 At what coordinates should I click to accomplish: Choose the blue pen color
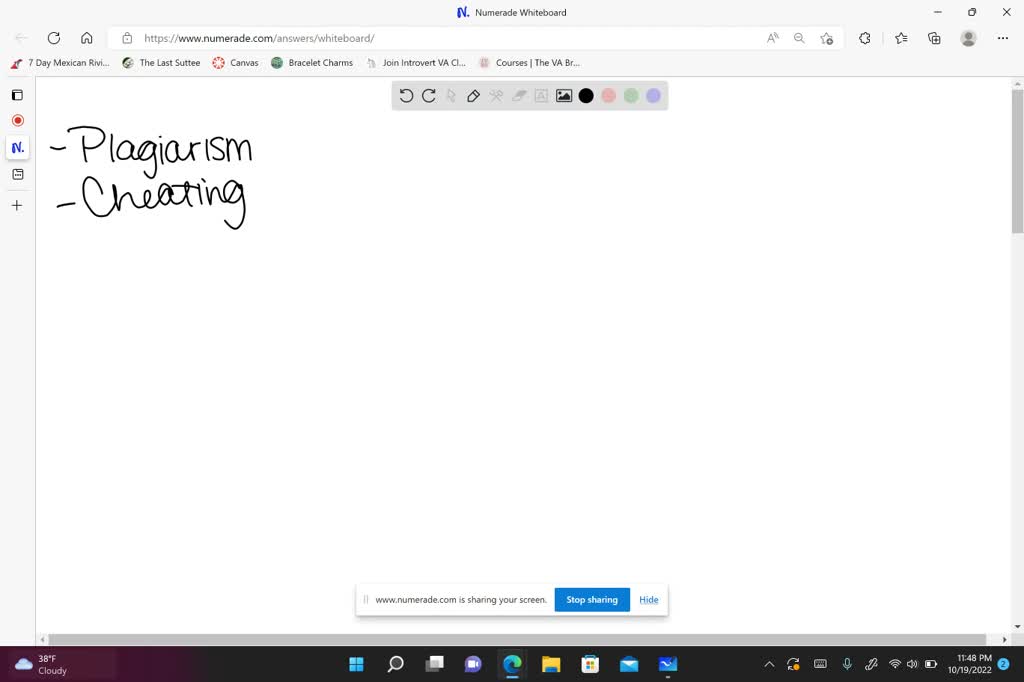tap(653, 96)
